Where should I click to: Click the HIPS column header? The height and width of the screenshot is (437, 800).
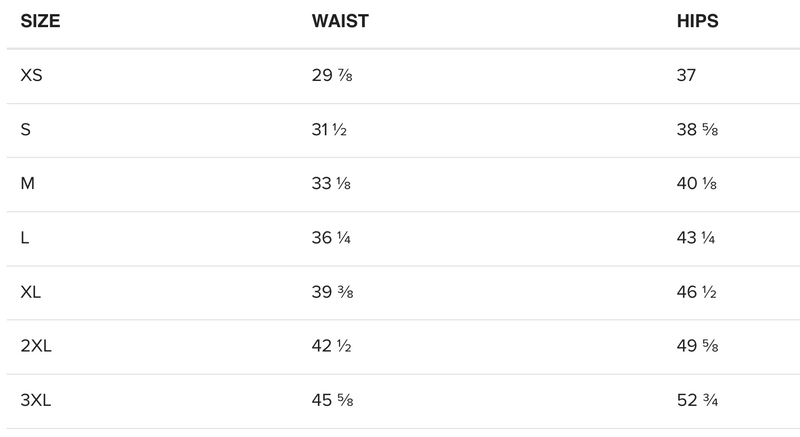pyautogui.click(x=698, y=22)
